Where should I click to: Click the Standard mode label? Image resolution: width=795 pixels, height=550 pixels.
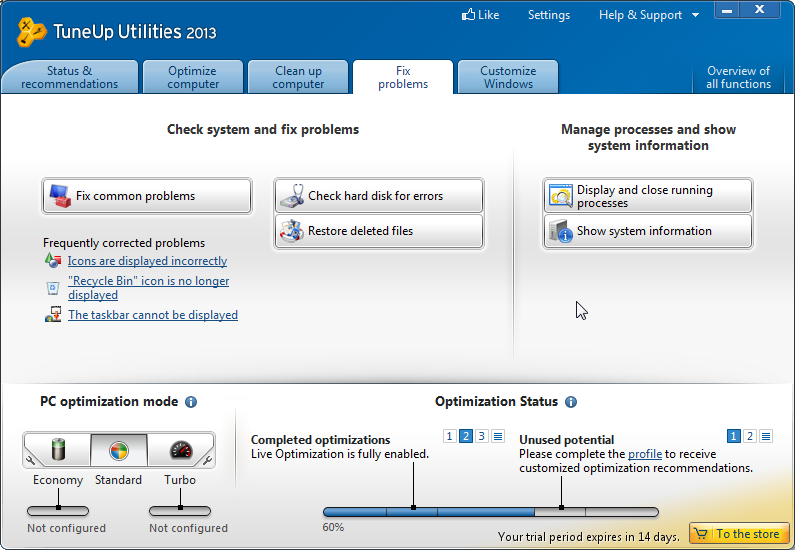(119, 480)
